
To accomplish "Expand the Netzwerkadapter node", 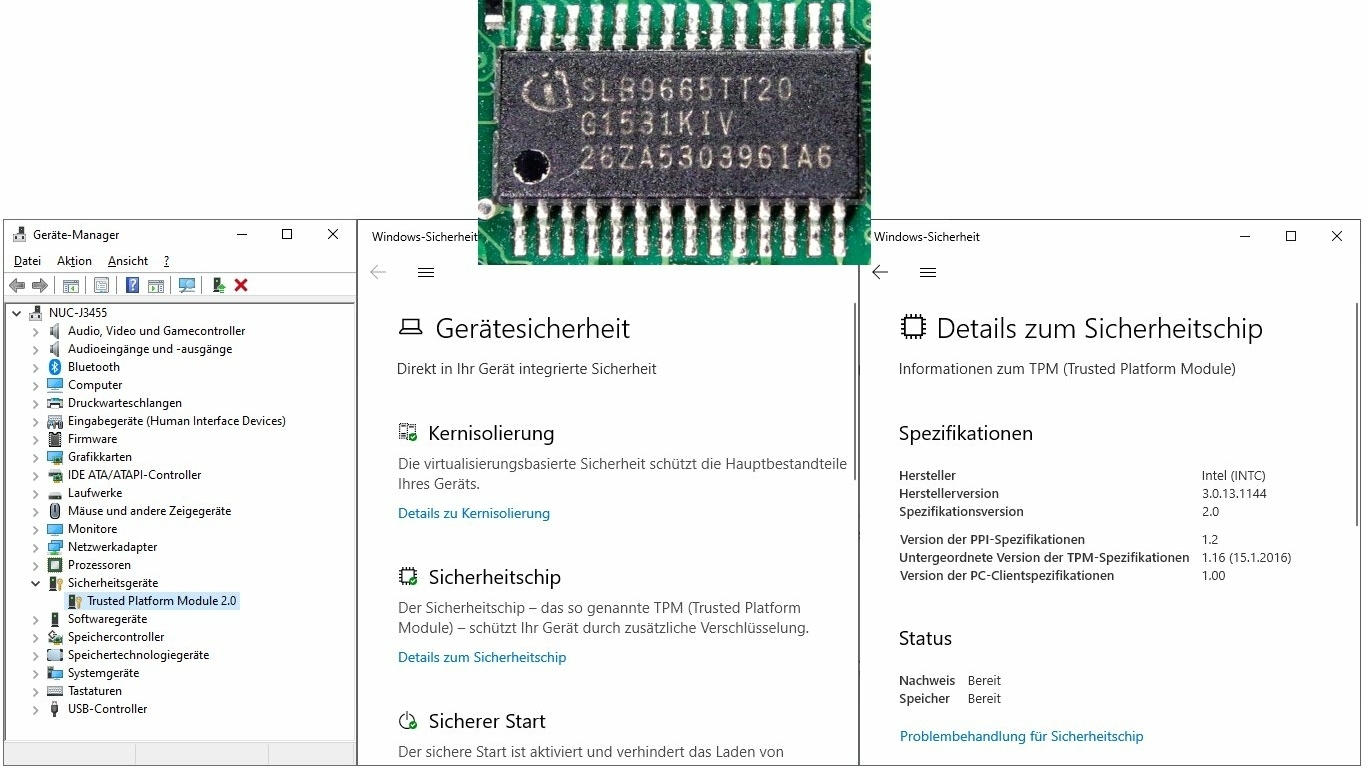I will click(x=36, y=547).
